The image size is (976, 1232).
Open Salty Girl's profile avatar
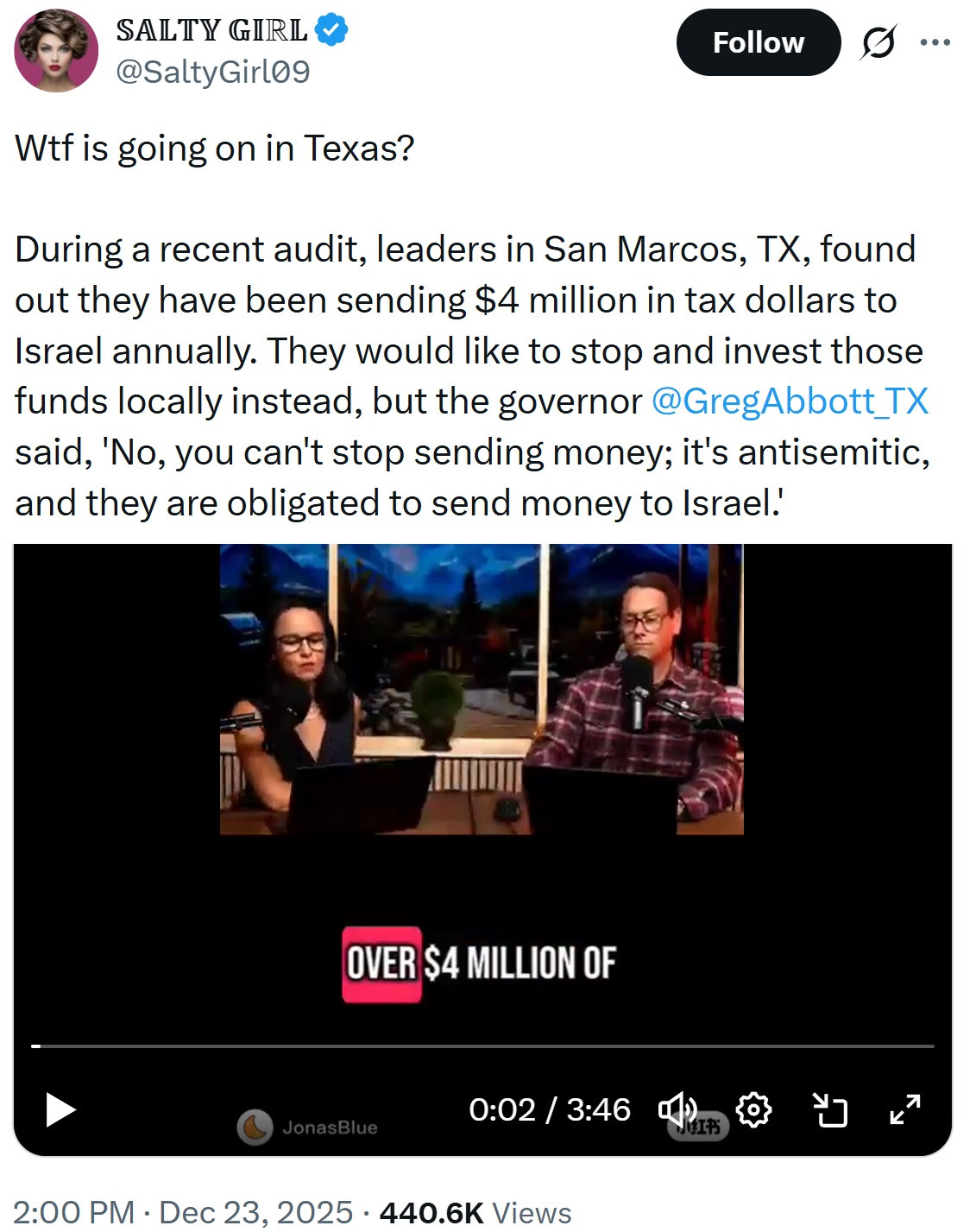tap(56, 50)
